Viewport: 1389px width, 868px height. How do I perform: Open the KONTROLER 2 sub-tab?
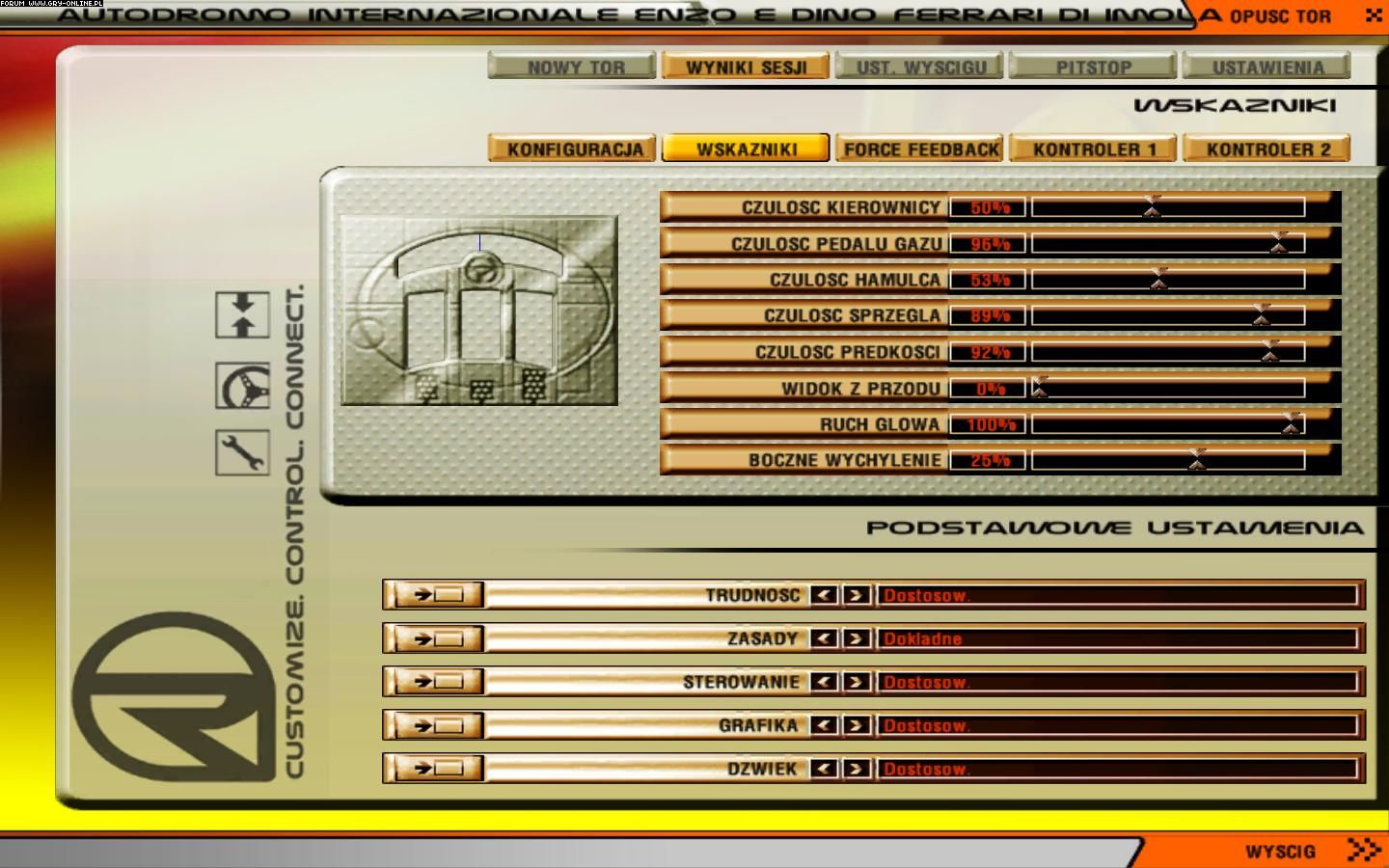tap(1266, 149)
